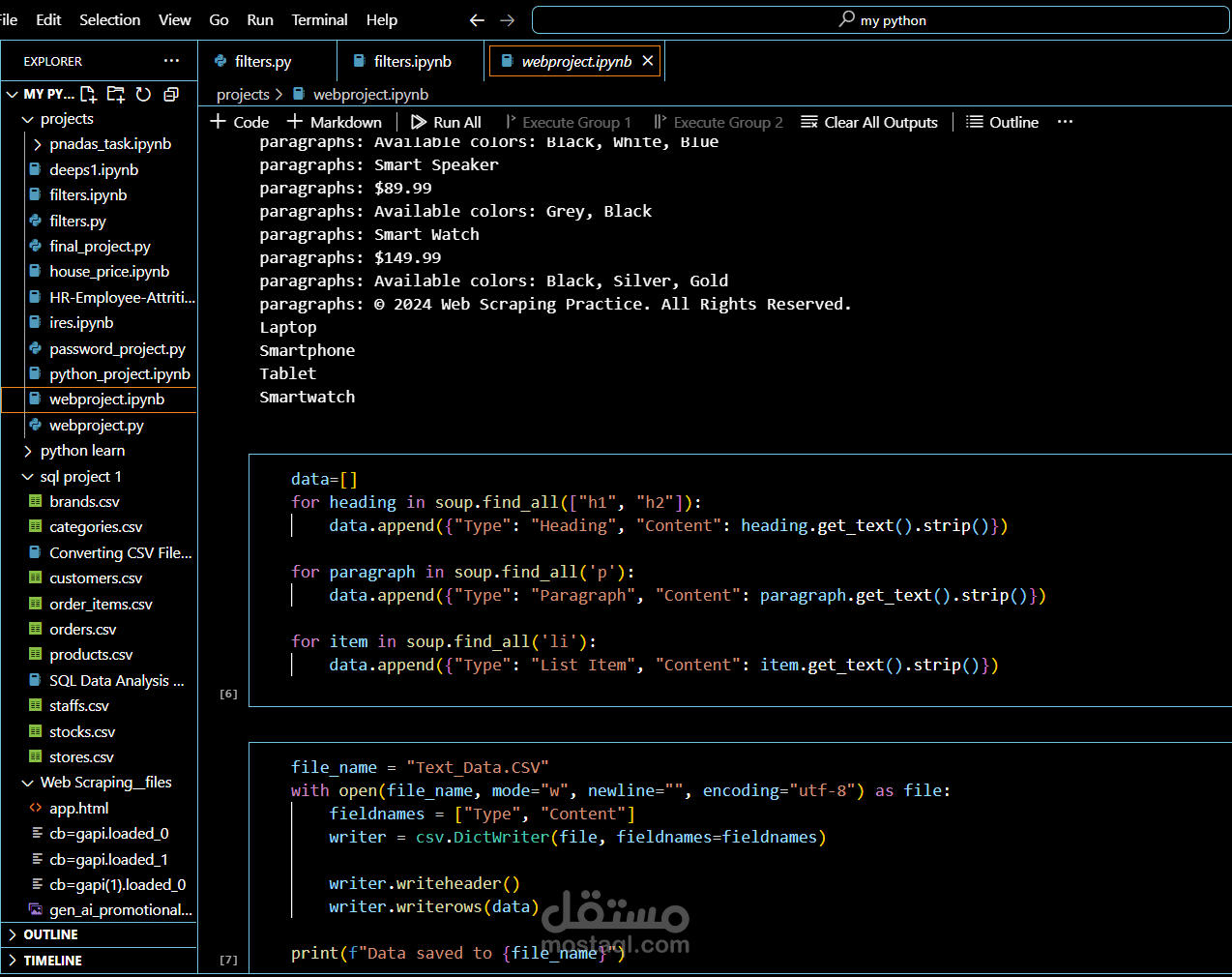Screen dimensions: 1232x977
Task: Open staffs.csv file
Action: click(79, 706)
